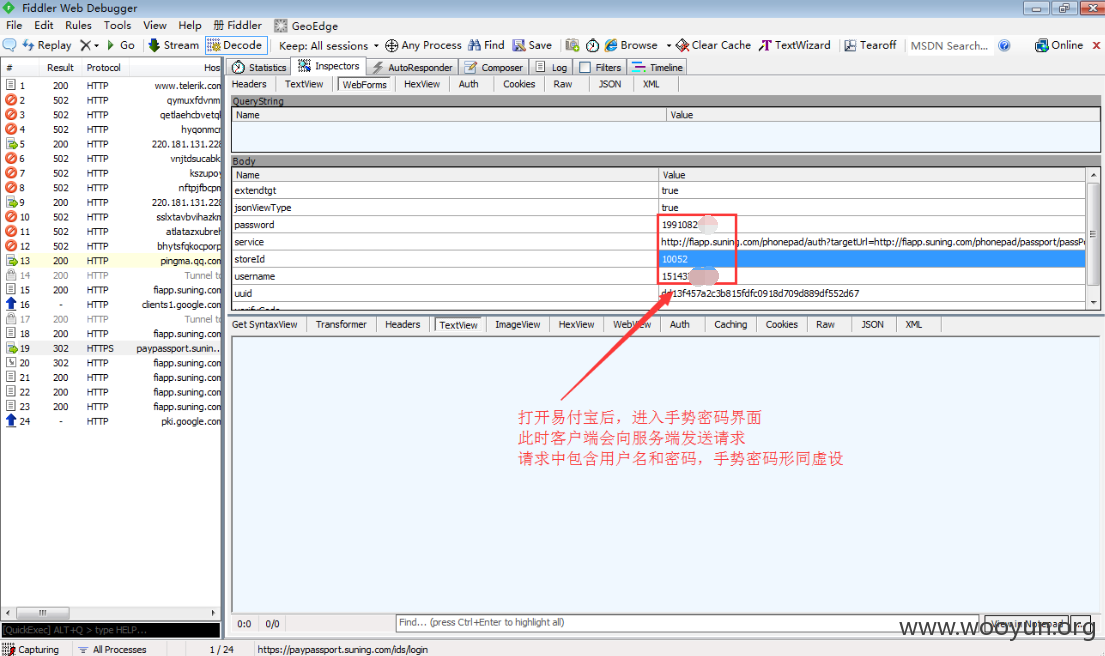Switch to the Composer tab
This screenshot has width=1105, height=656.
tap(493, 67)
